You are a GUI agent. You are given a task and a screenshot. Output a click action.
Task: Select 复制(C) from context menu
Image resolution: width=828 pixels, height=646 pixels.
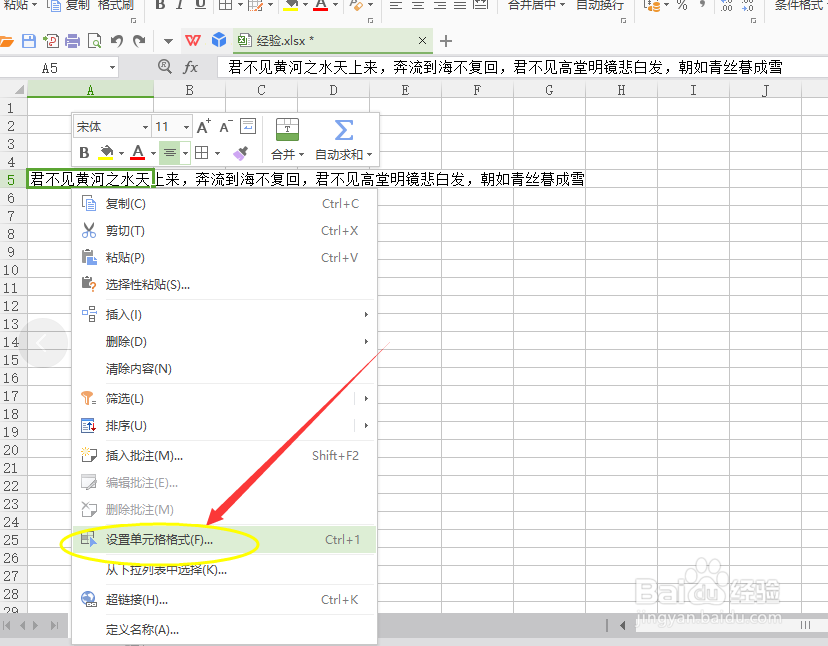(x=224, y=204)
